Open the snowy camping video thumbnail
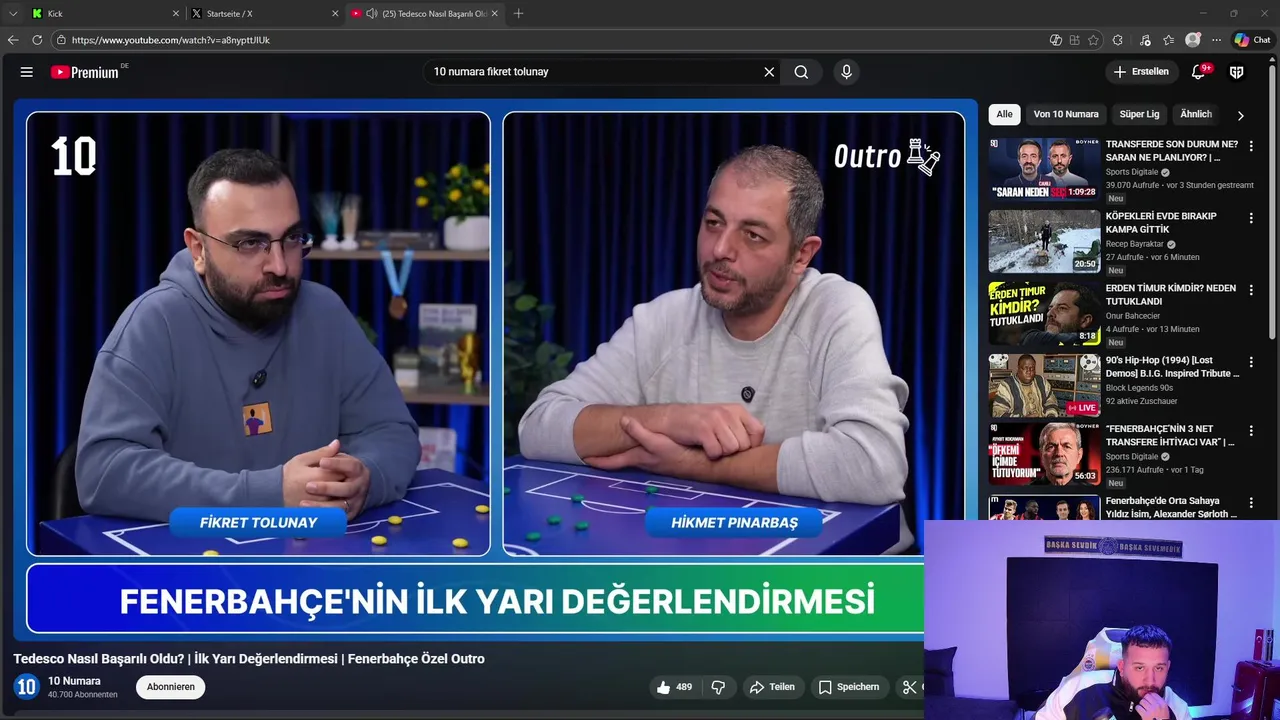1280x720 pixels. (1044, 241)
